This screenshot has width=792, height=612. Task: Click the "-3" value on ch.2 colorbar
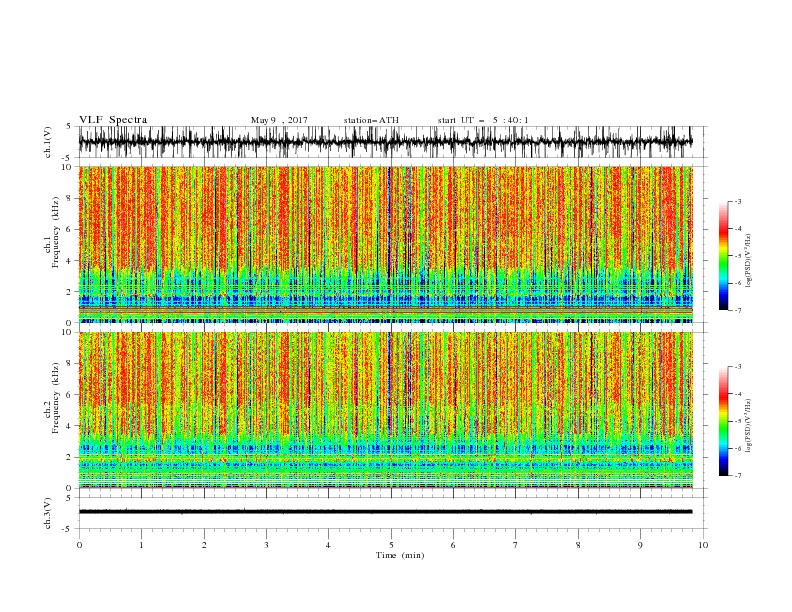(x=738, y=367)
